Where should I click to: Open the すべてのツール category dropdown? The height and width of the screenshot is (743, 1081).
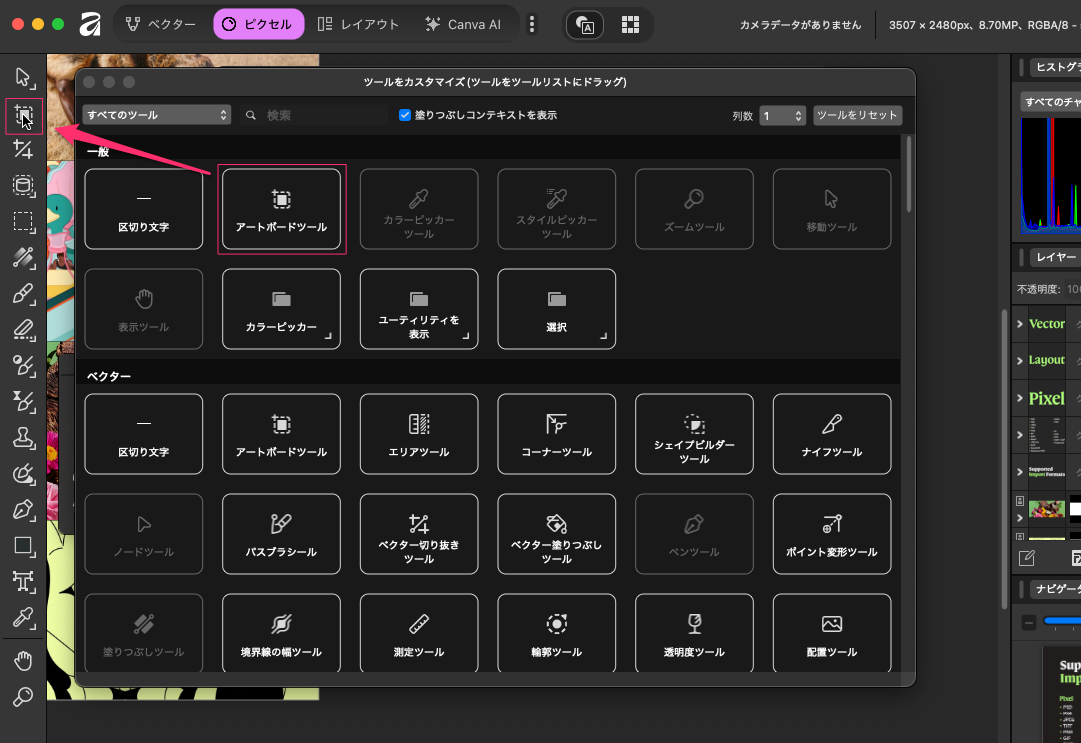coord(157,115)
